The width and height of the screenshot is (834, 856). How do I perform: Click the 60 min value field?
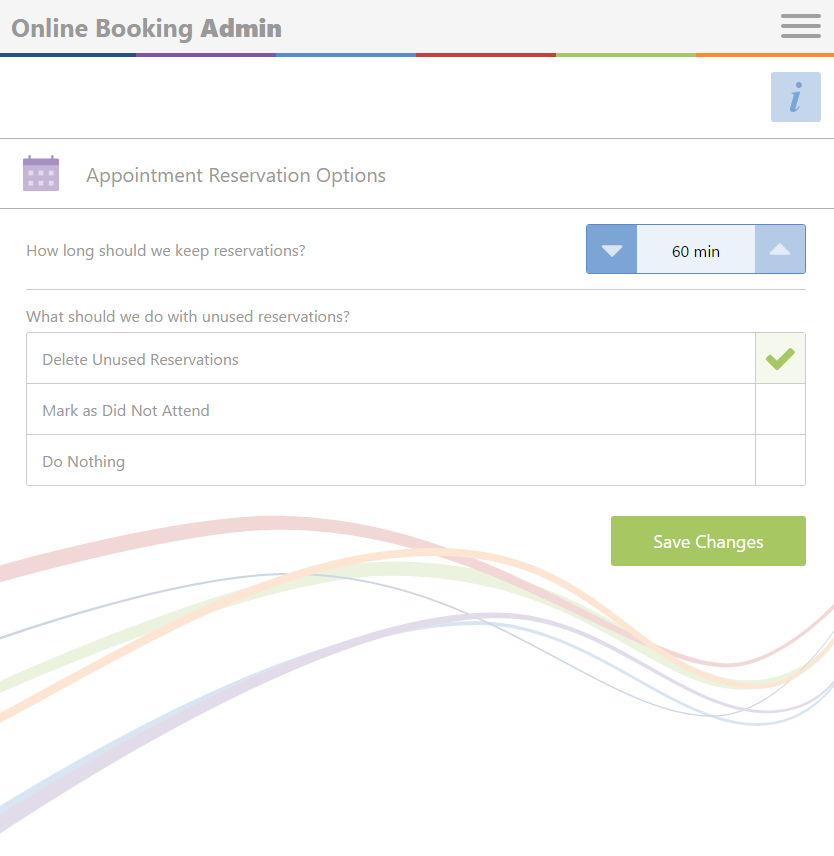pos(696,249)
